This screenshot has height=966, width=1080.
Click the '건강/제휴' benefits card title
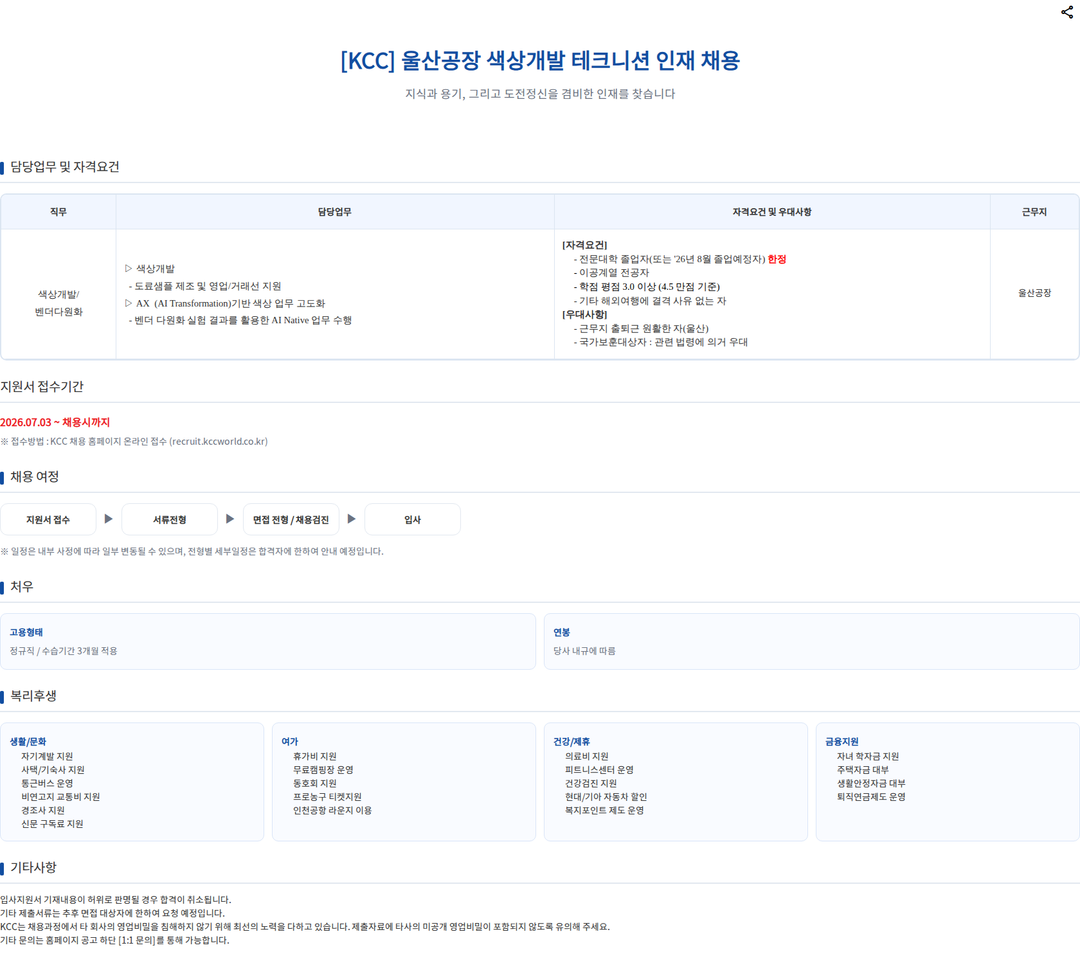click(572, 742)
